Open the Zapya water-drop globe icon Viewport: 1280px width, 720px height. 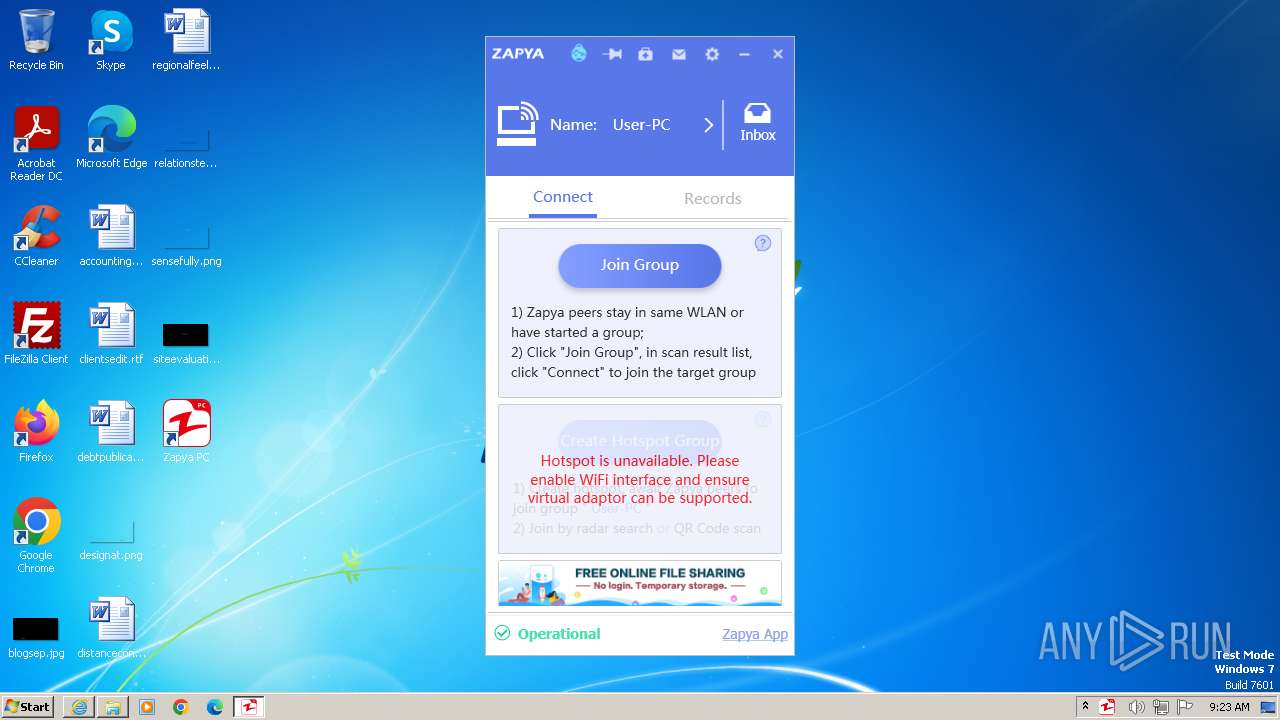(x=579, y=54)
